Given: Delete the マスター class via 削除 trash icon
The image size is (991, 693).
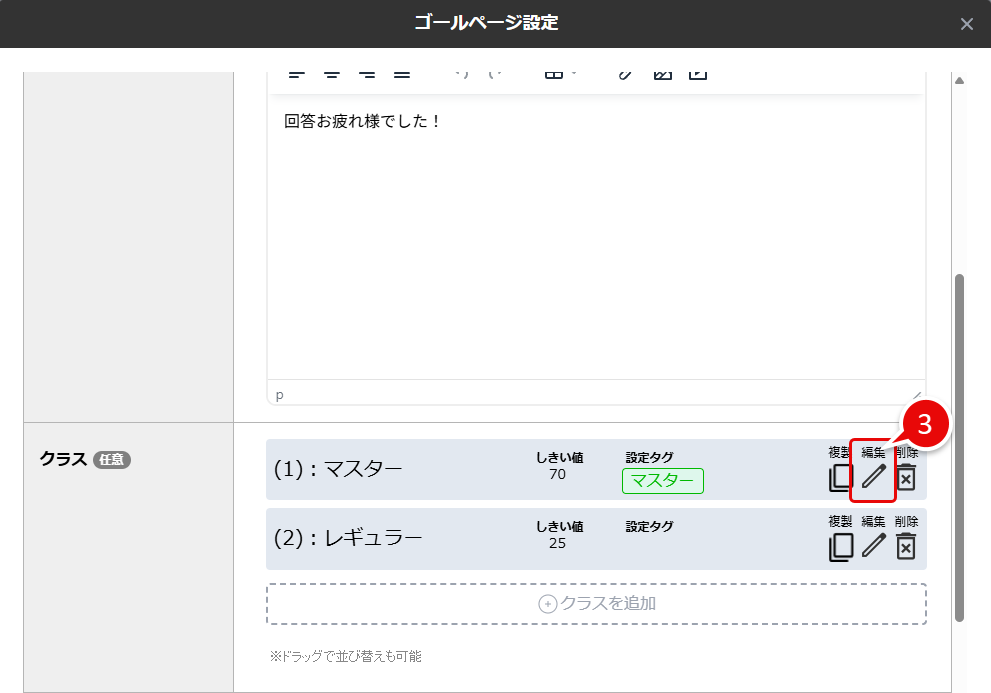Looking at the screenshot, I should pos(905,478).
